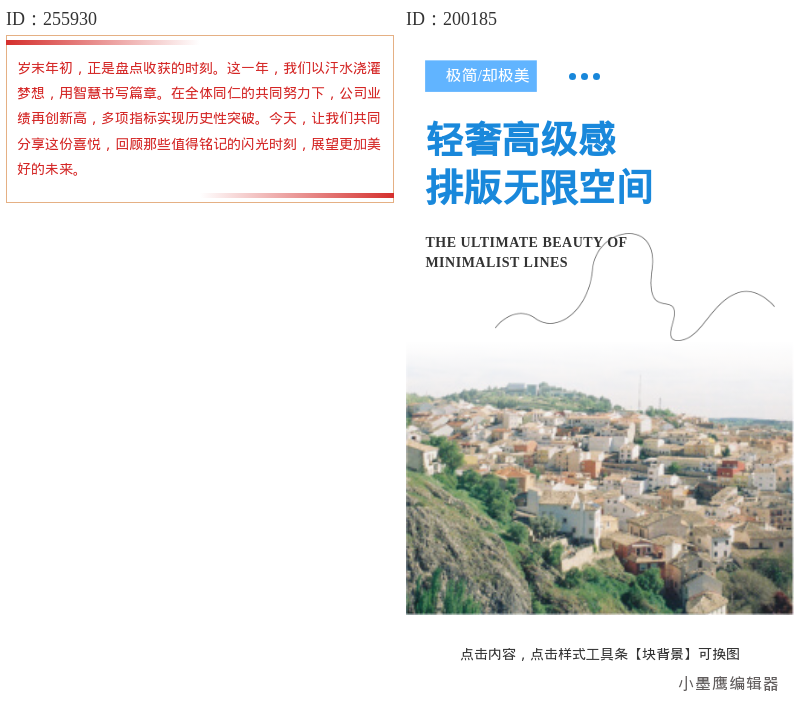800x703 pixels.
Task: Click the template ID 255930 label
Action: point(52,18)
